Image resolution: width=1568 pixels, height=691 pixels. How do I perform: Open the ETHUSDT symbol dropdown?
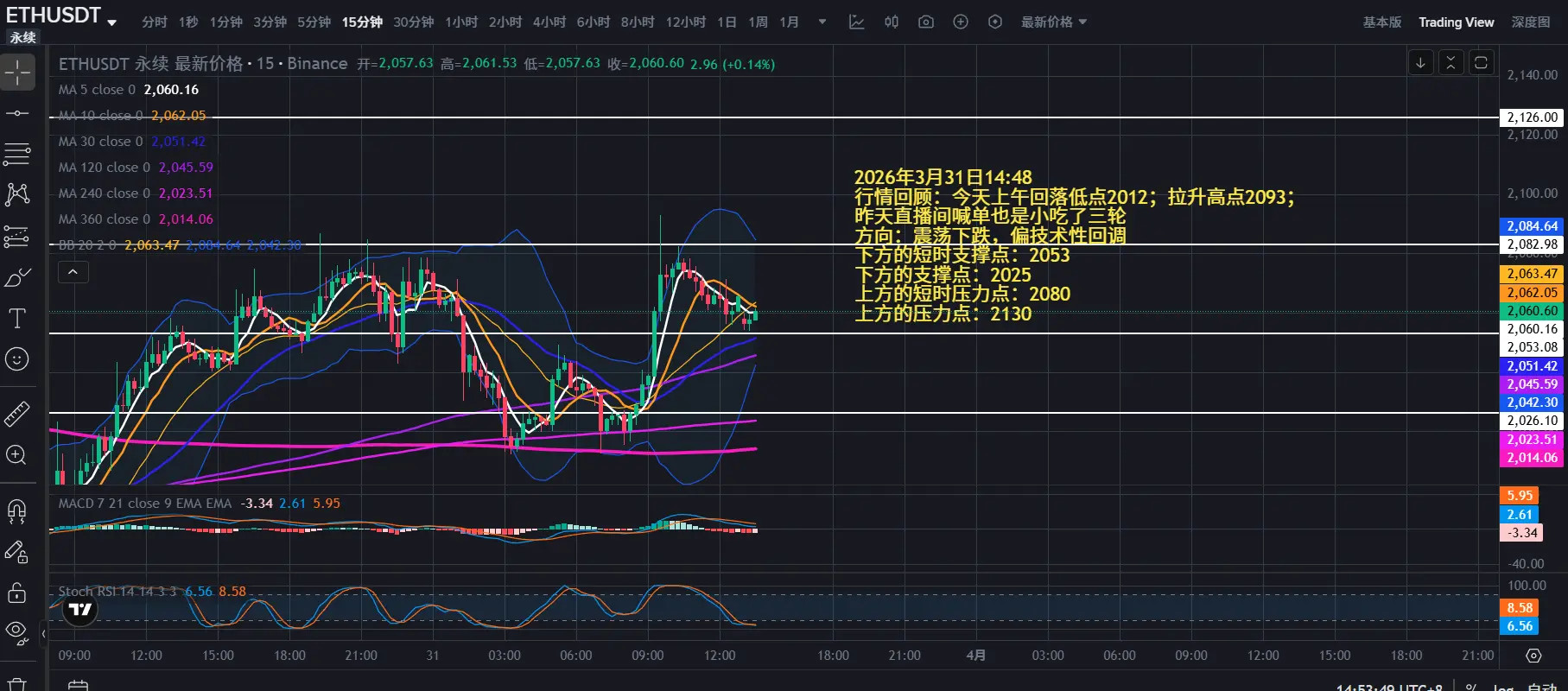click(x=111, y=22)
